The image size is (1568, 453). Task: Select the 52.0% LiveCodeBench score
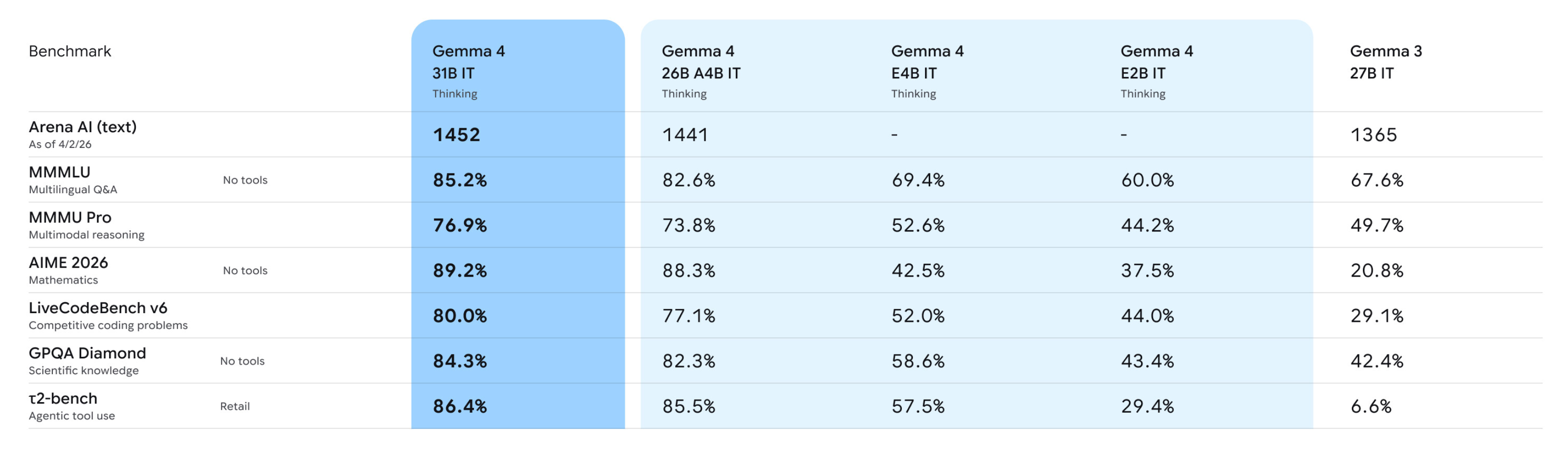pos(918,316)
